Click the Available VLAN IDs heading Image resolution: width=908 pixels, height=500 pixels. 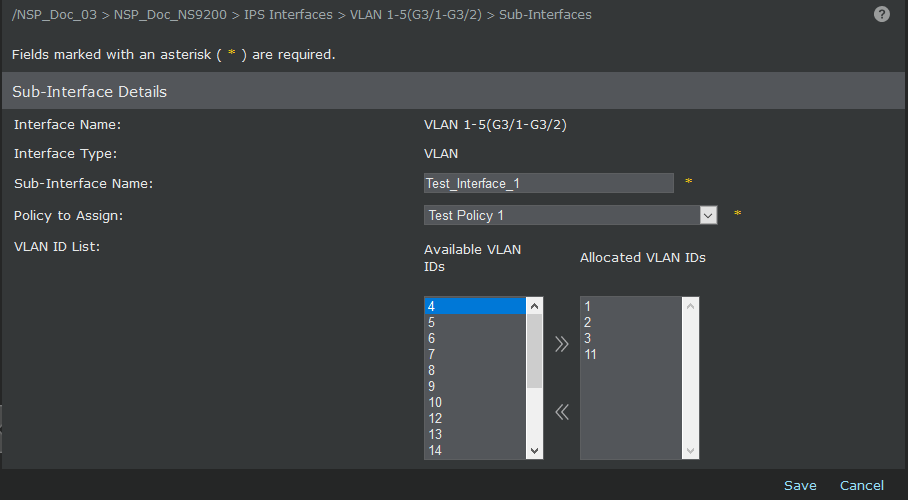(473, 258)
